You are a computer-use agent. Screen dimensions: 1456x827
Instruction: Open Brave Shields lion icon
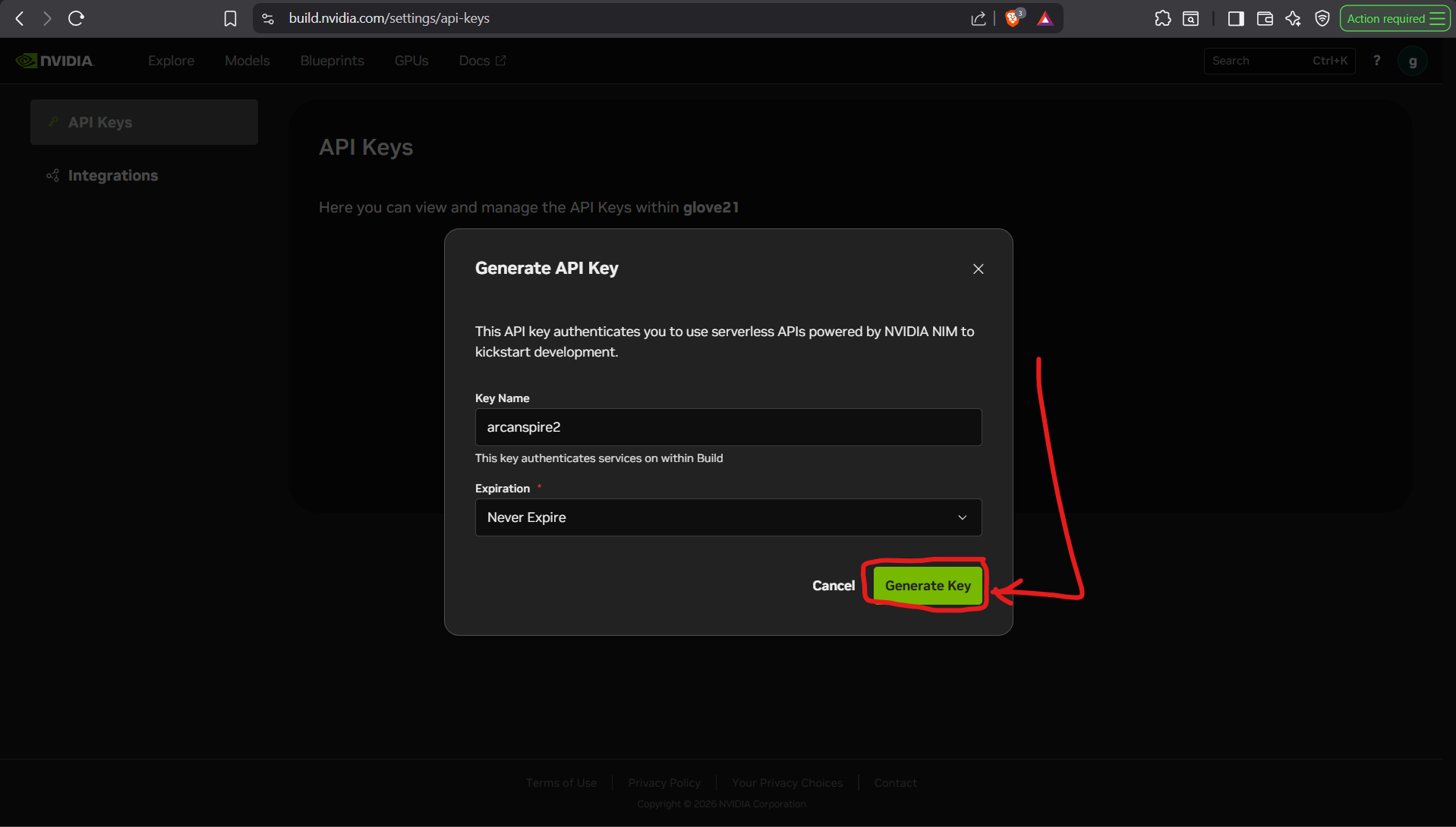[x=1013, y=18]
